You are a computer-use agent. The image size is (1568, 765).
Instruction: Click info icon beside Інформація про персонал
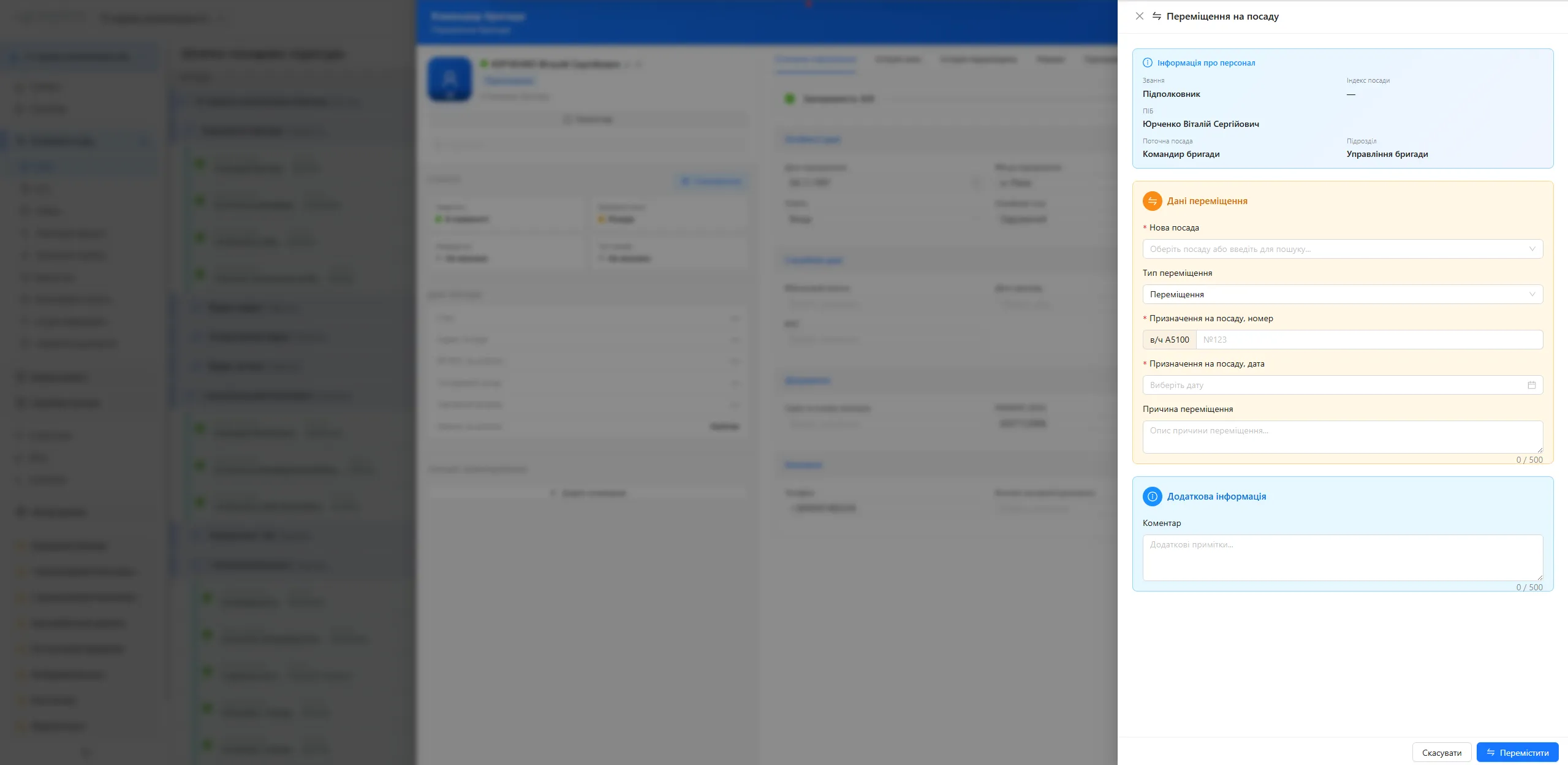1147,63
